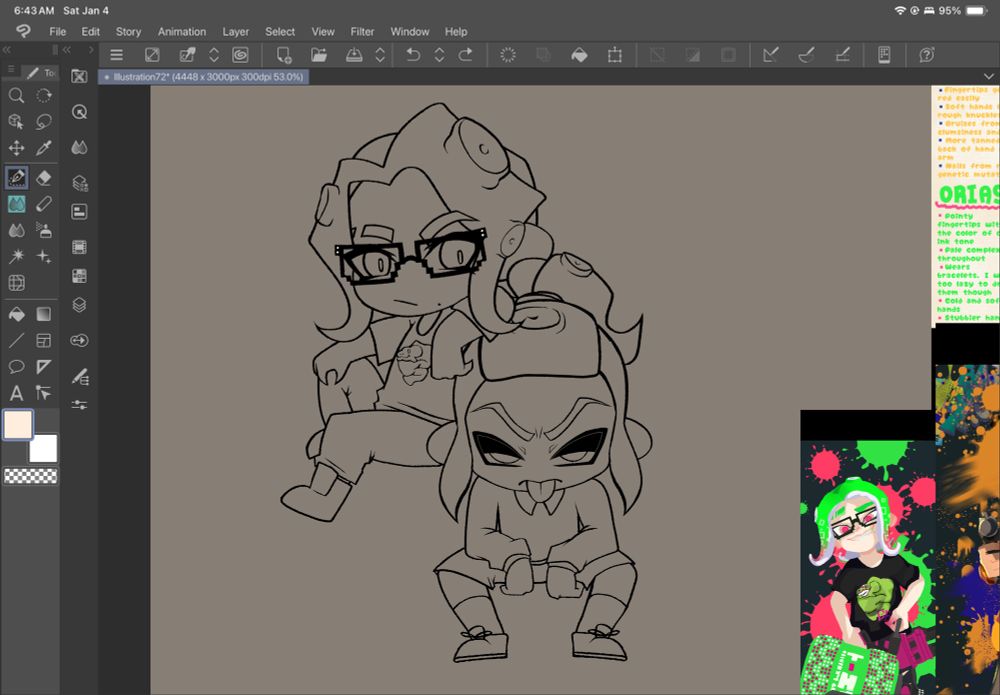
Task: Select the Gradient tool
Action: 43,314
